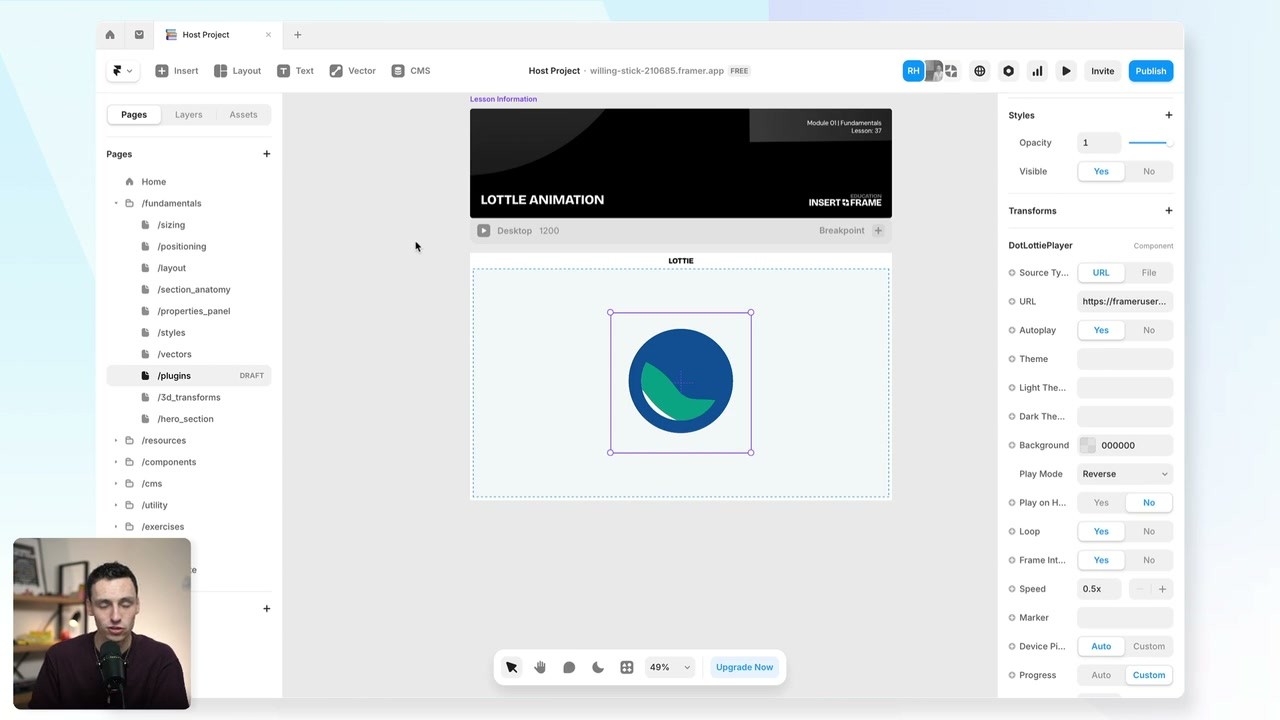Adjust the Opacity slider

coord(1150,143)
